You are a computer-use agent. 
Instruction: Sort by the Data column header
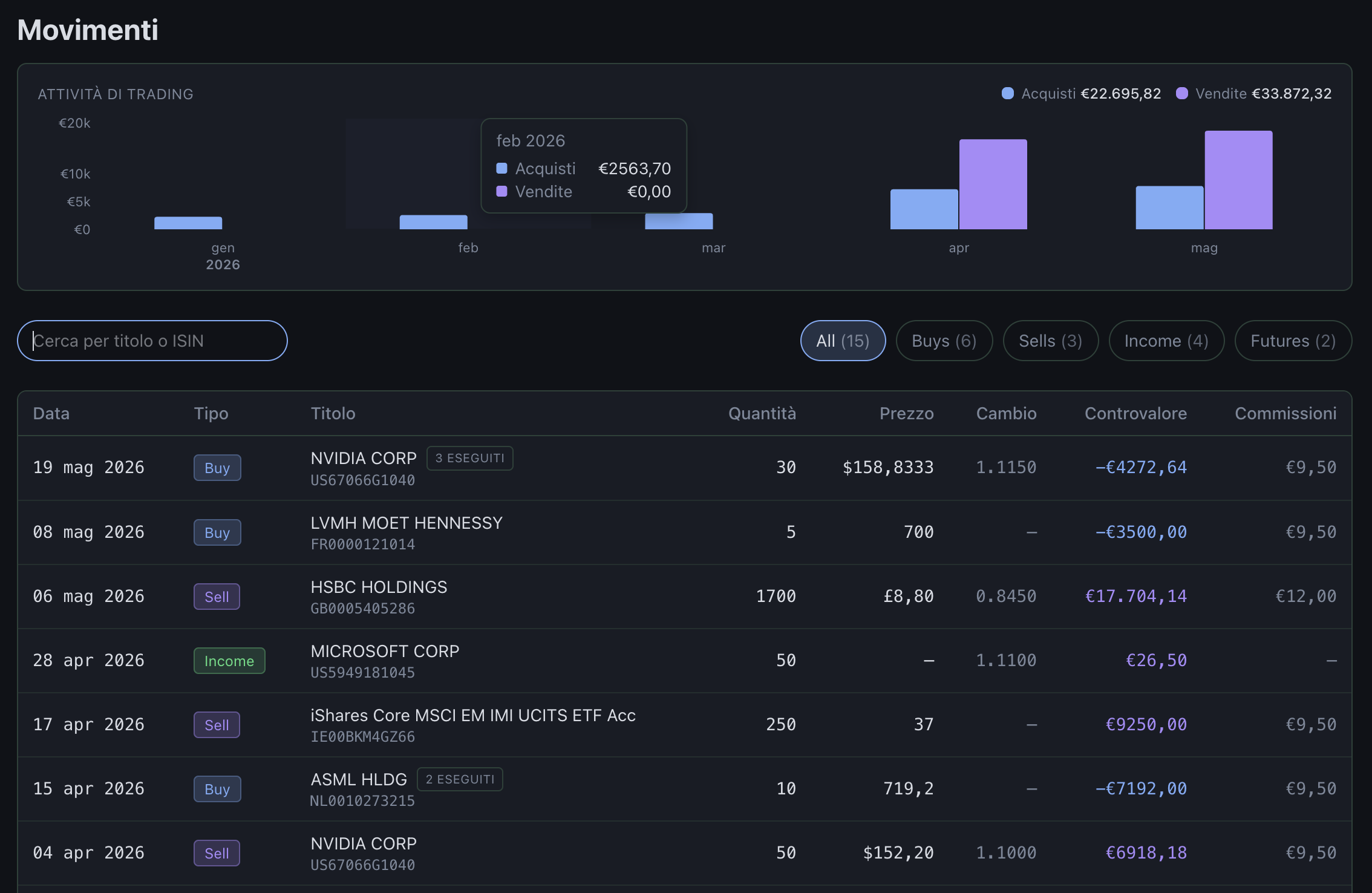[x=51, y=413]
